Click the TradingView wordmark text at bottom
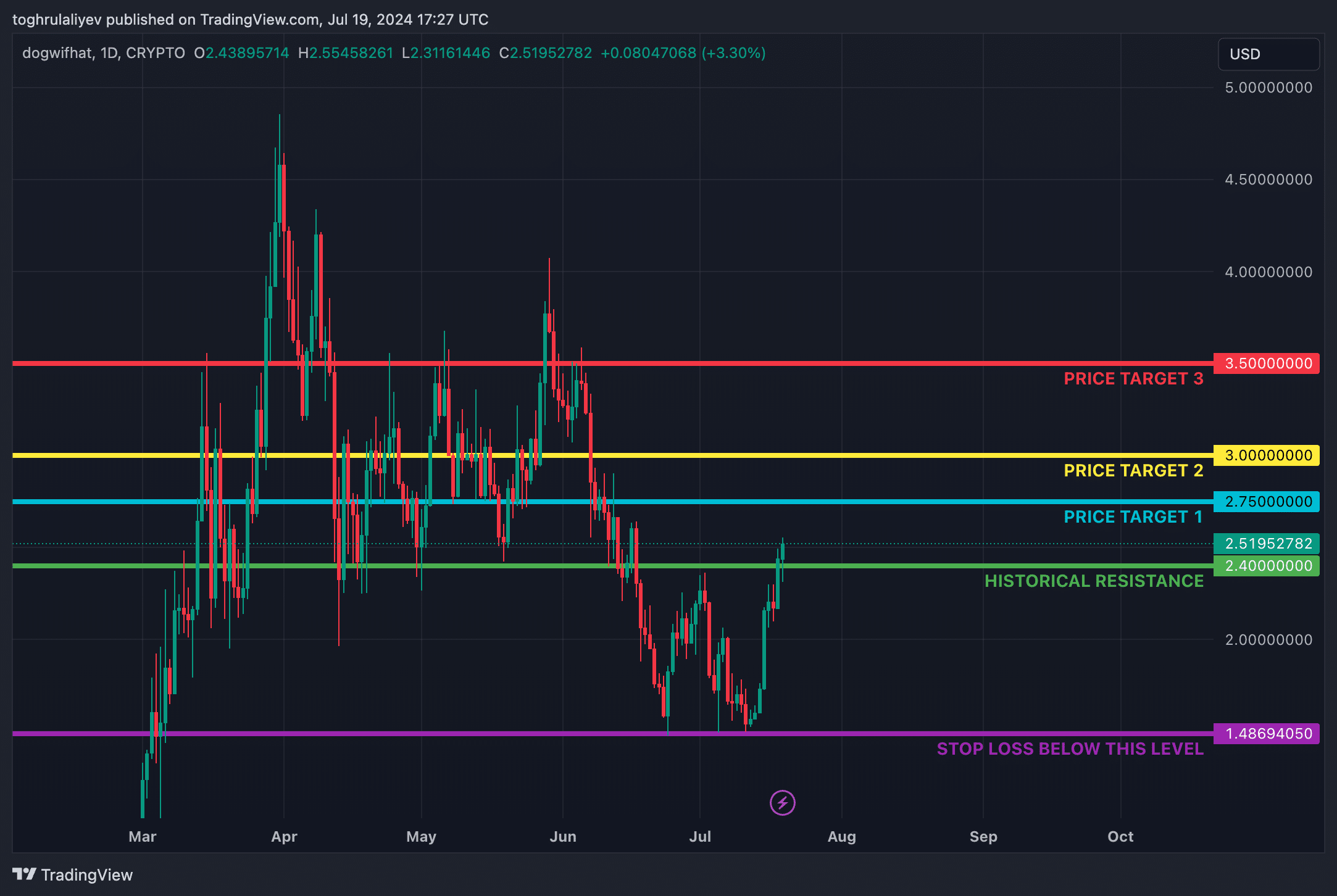This screenshot has height=896, width=1337. pos(87,875)
